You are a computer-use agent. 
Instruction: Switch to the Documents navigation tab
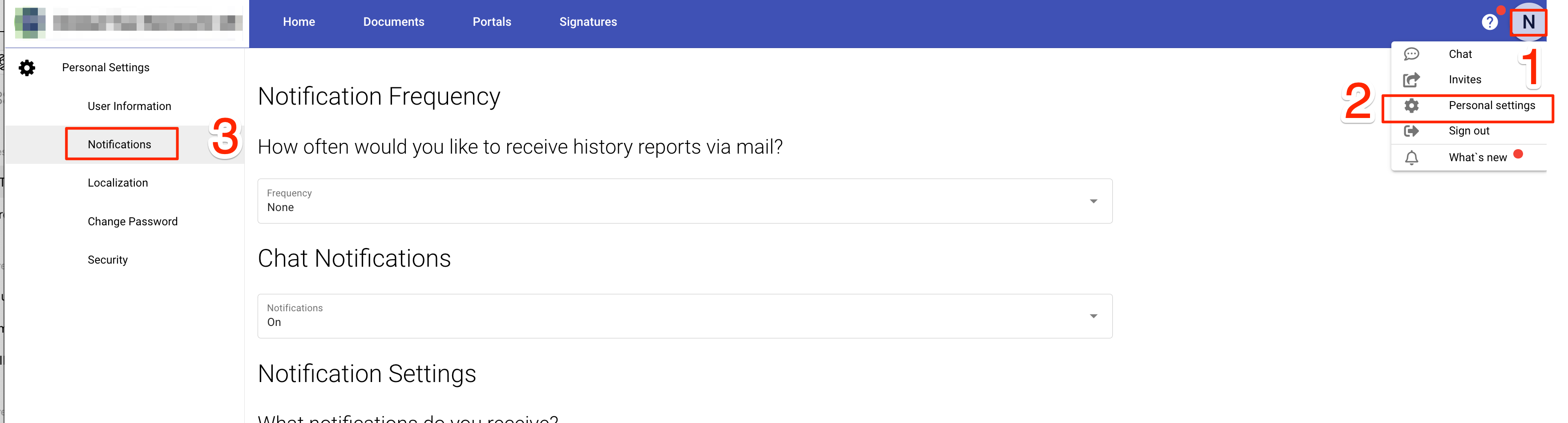click(393, 21)
